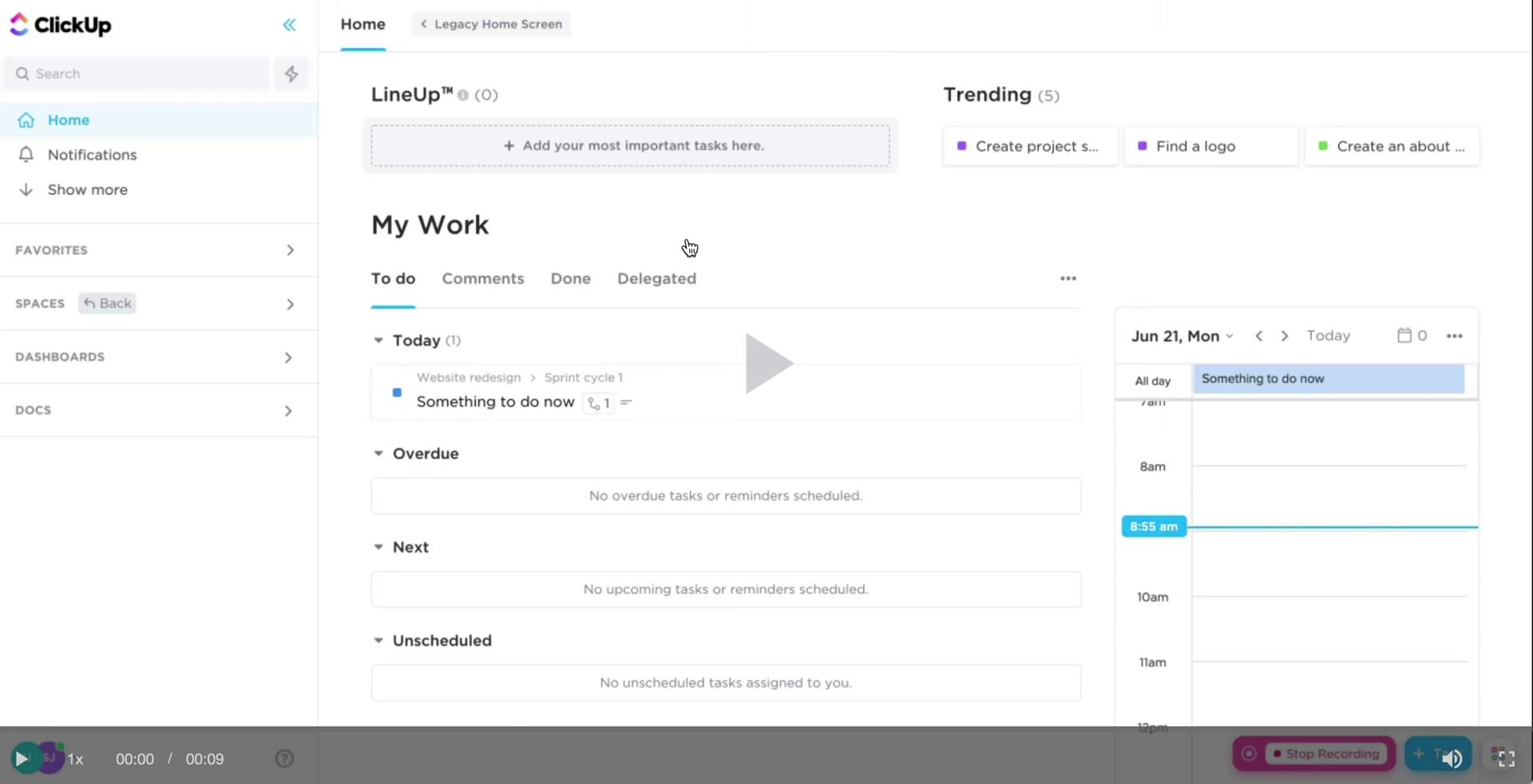The height and width of the screenshot is (784, 1533).
Task: Click description lines icon on task
Action: tap(626, 402)
